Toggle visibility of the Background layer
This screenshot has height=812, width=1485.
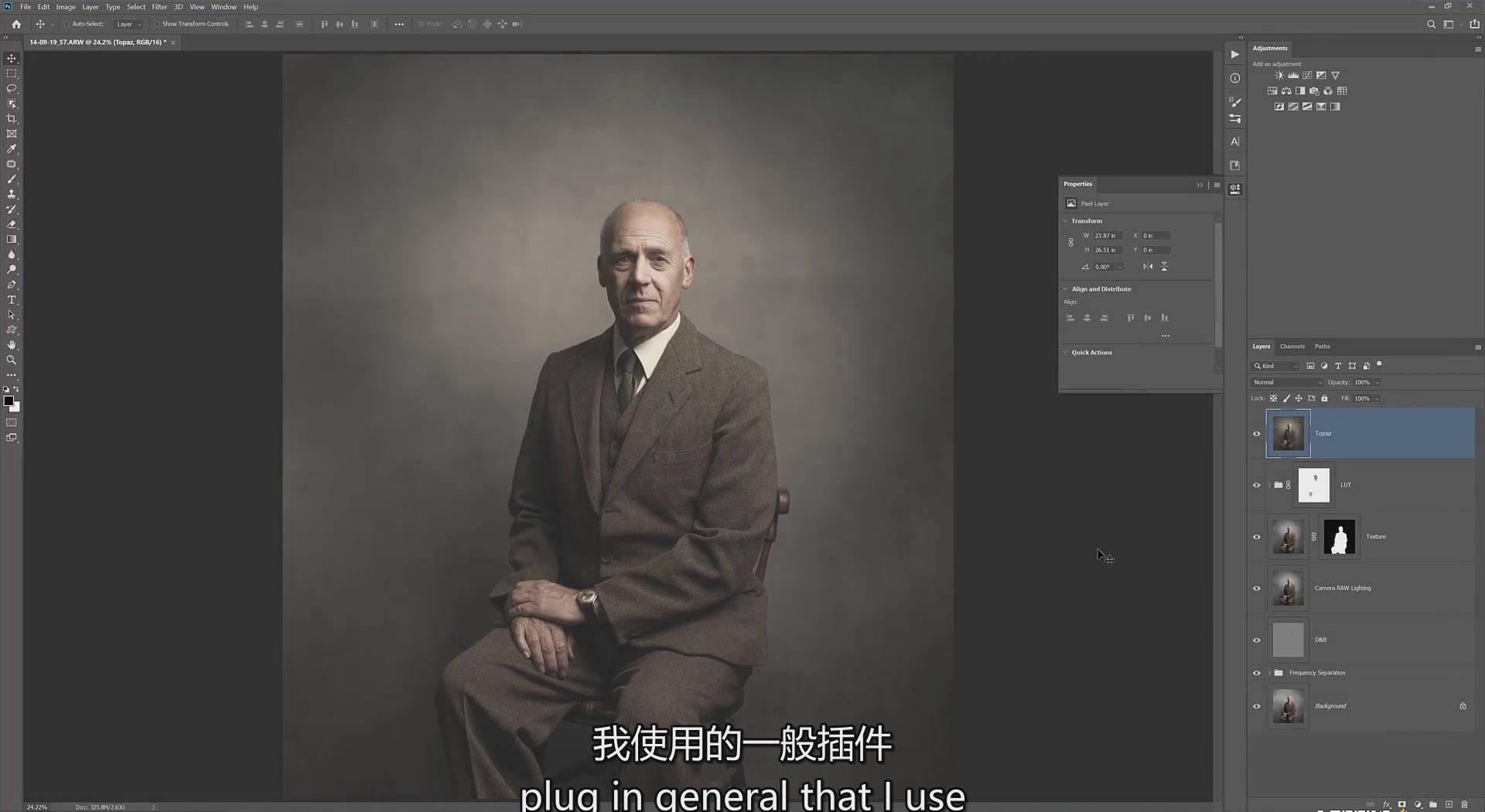(x=1258, y=706)
